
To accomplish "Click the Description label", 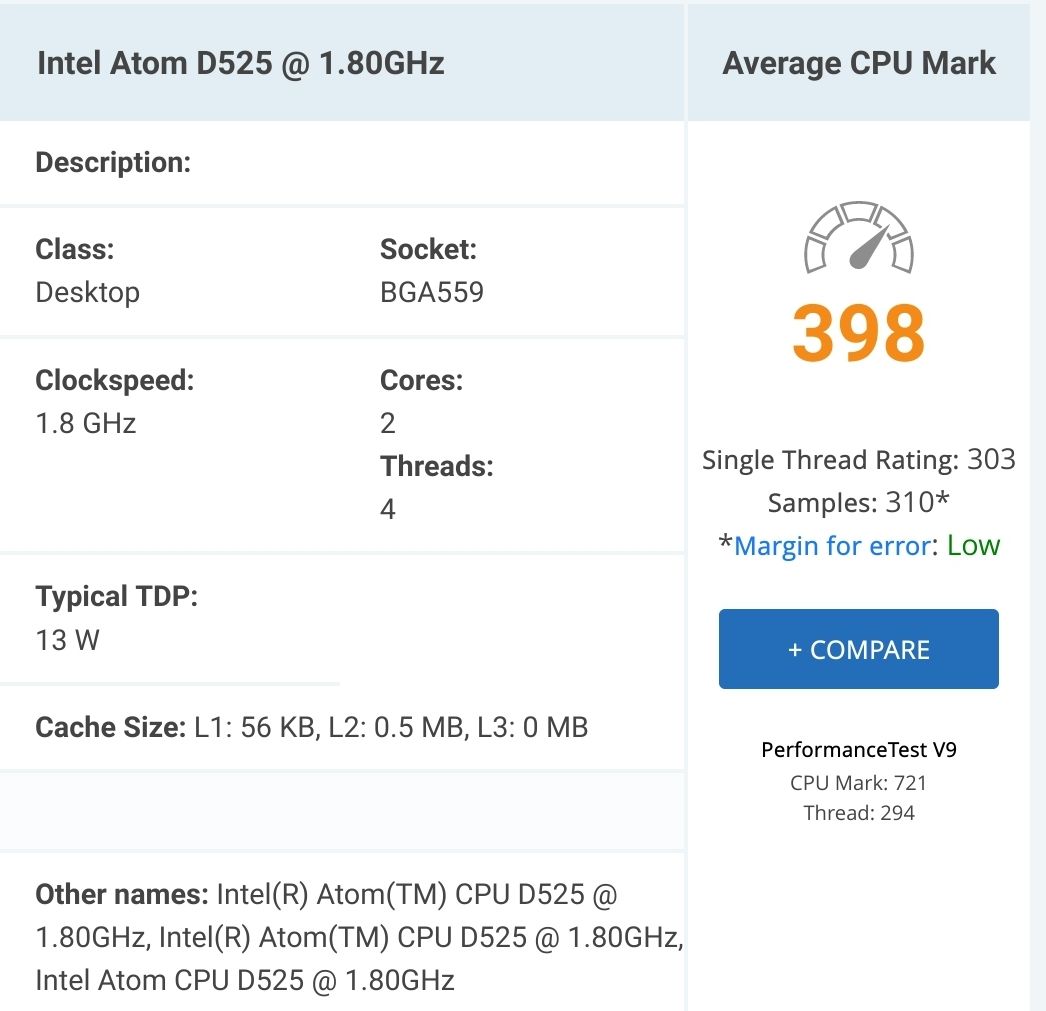I will click(x=113, y=162).
